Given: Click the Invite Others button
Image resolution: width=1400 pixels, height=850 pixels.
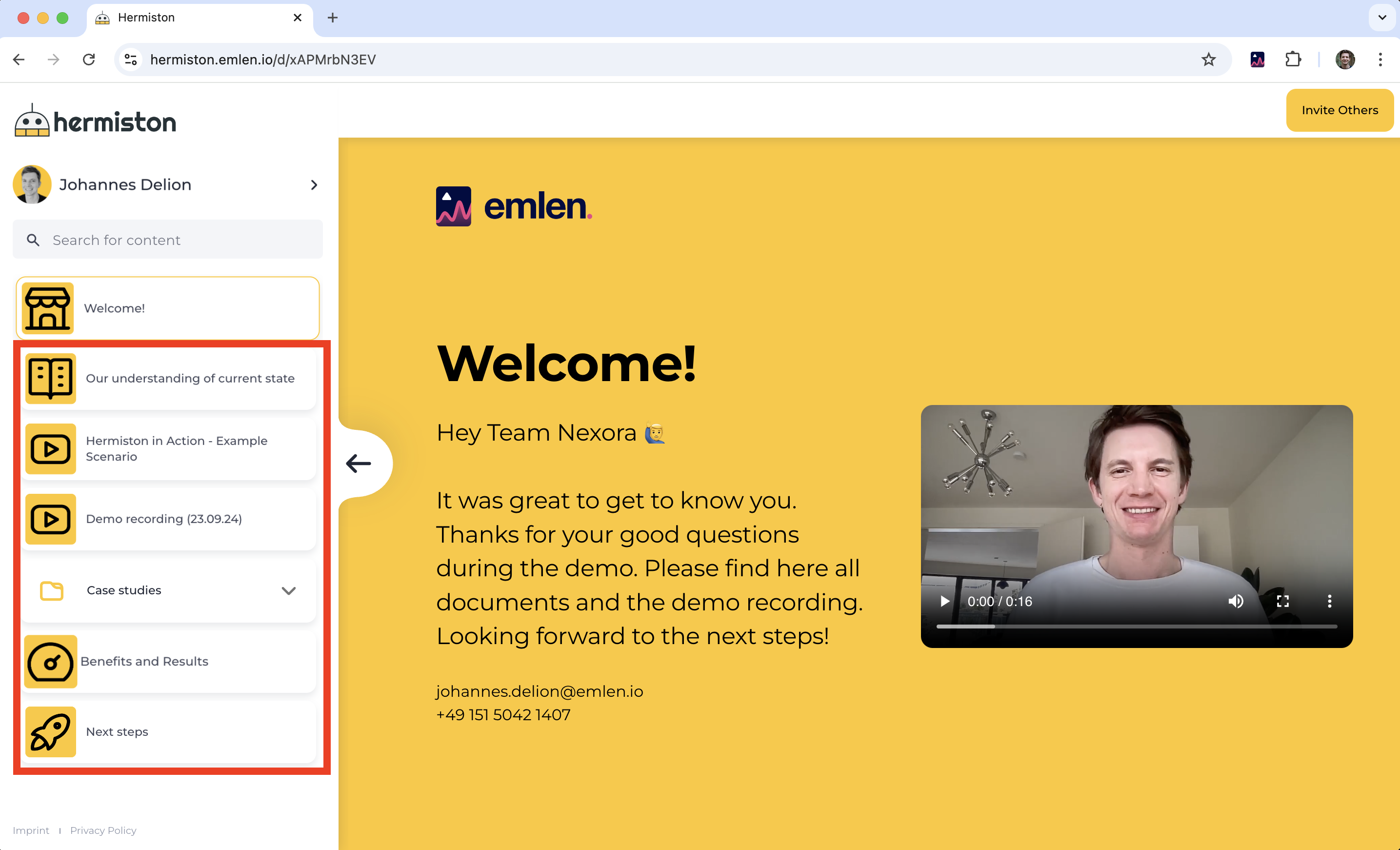Looking at the screenshot, I should [1339, 110].
